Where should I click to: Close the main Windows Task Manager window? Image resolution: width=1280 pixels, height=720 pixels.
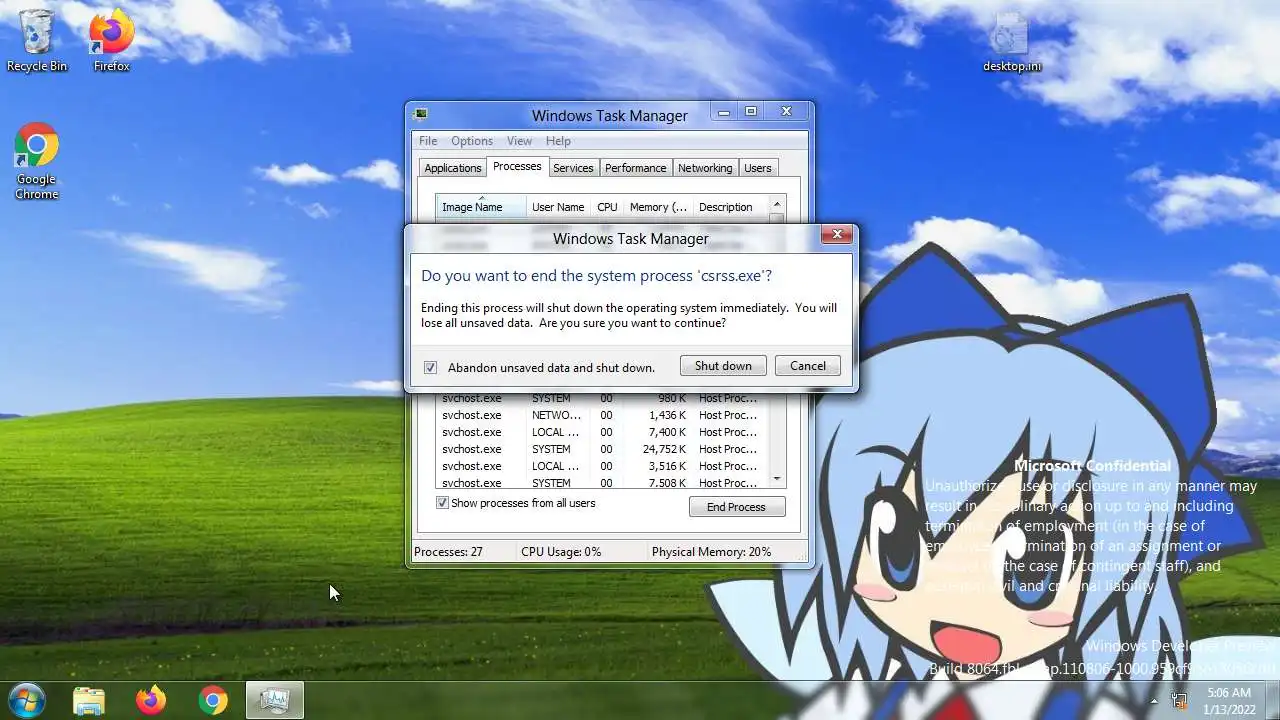click(x=786, y=112)
